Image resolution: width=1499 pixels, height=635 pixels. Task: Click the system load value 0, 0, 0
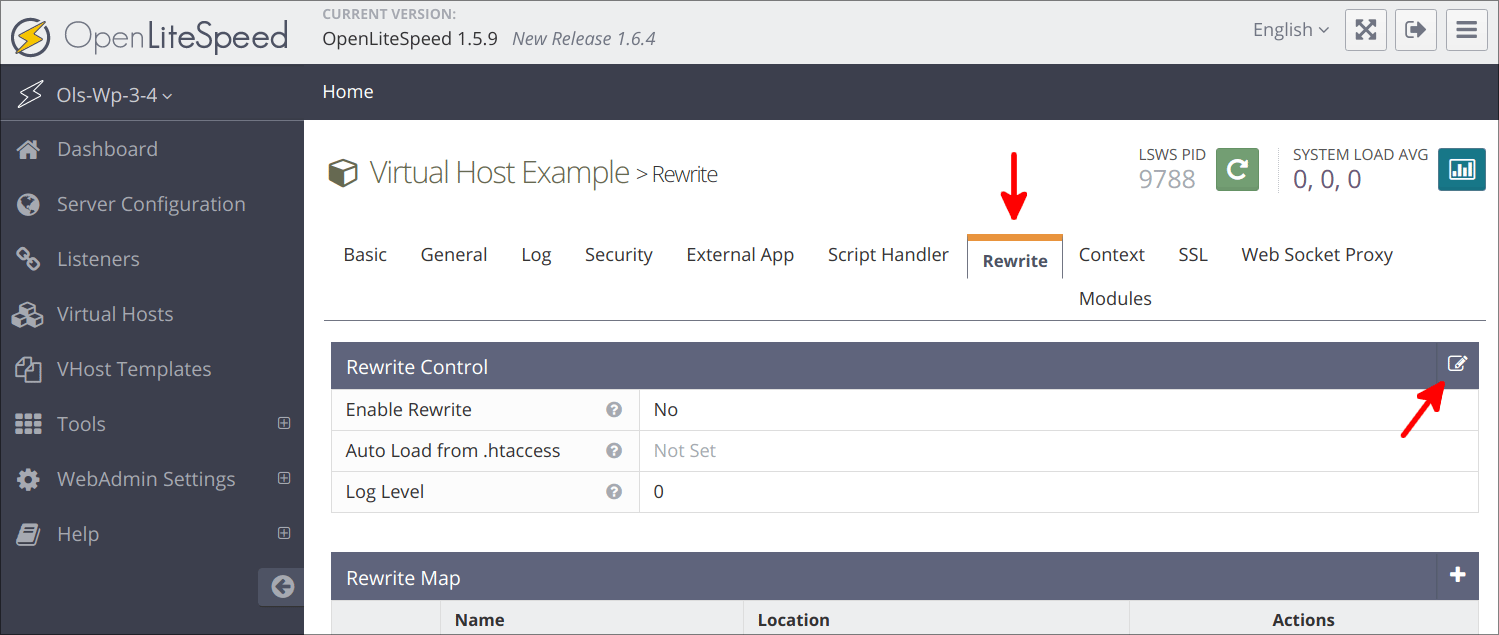click(x=1327, y=180)
